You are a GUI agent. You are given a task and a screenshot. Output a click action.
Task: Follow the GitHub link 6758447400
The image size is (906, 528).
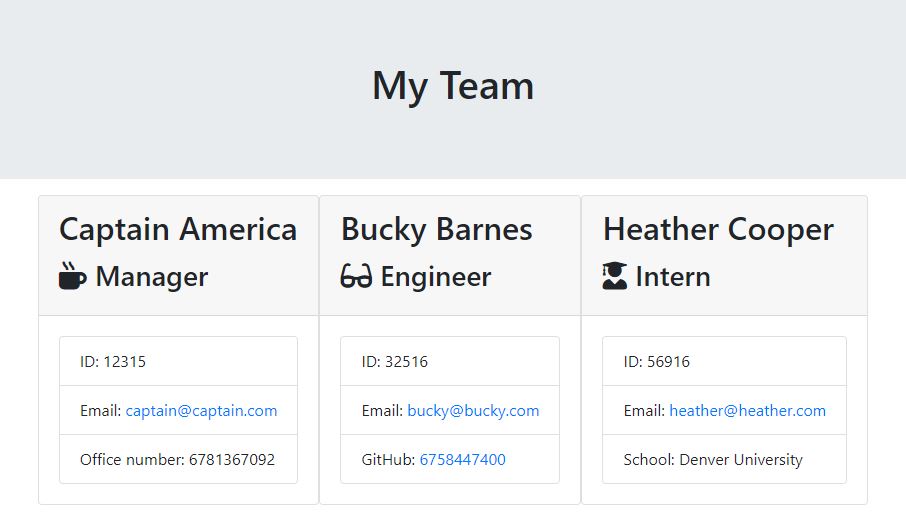click(462, 459)
